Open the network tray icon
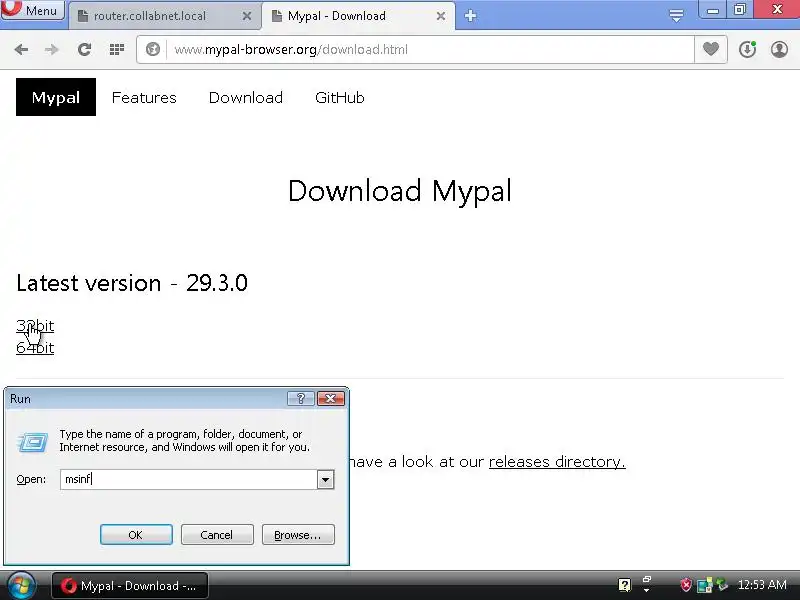Screen dimensions: 800x600 point(705,585)
